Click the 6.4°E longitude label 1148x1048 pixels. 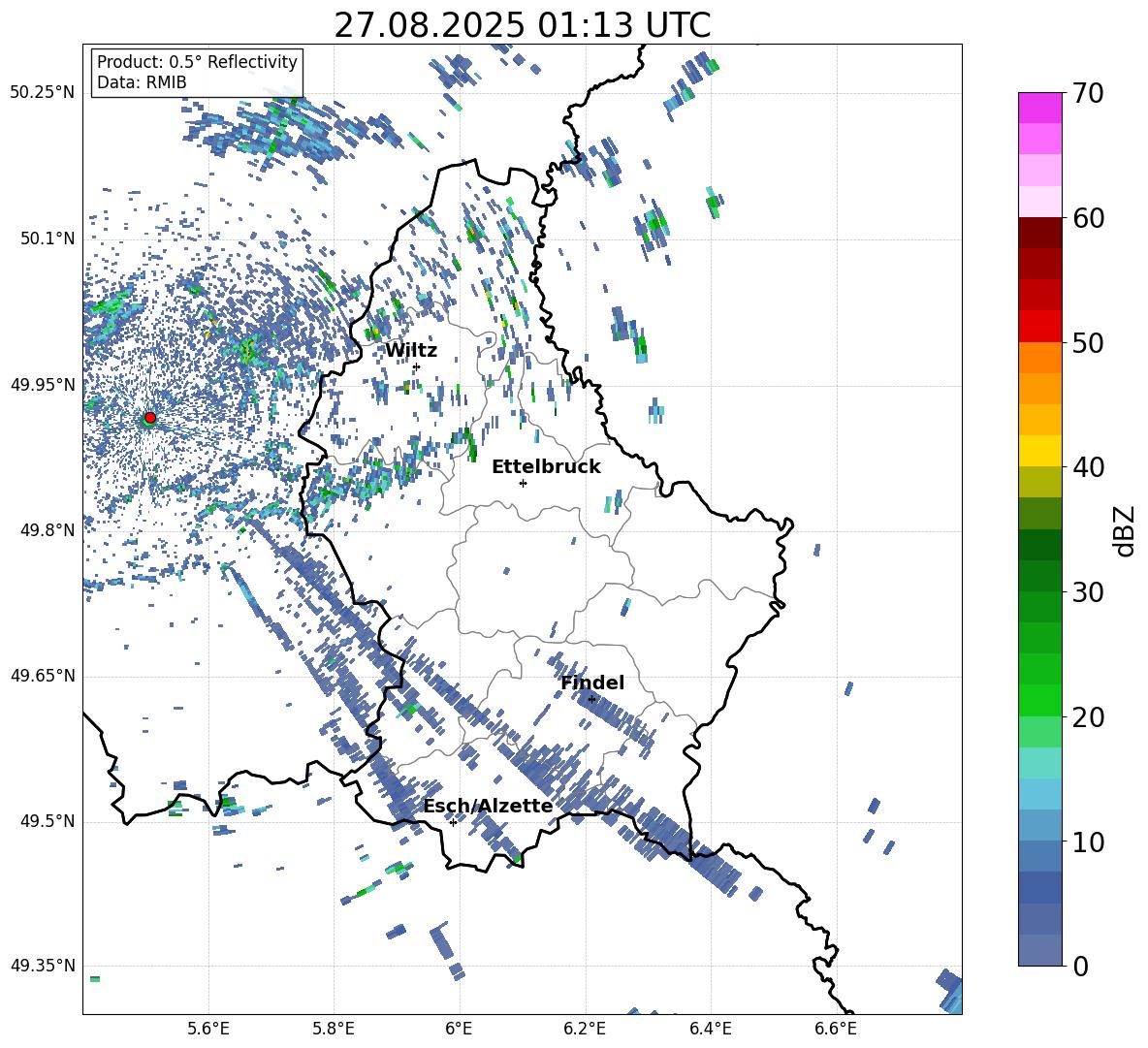710,1029
